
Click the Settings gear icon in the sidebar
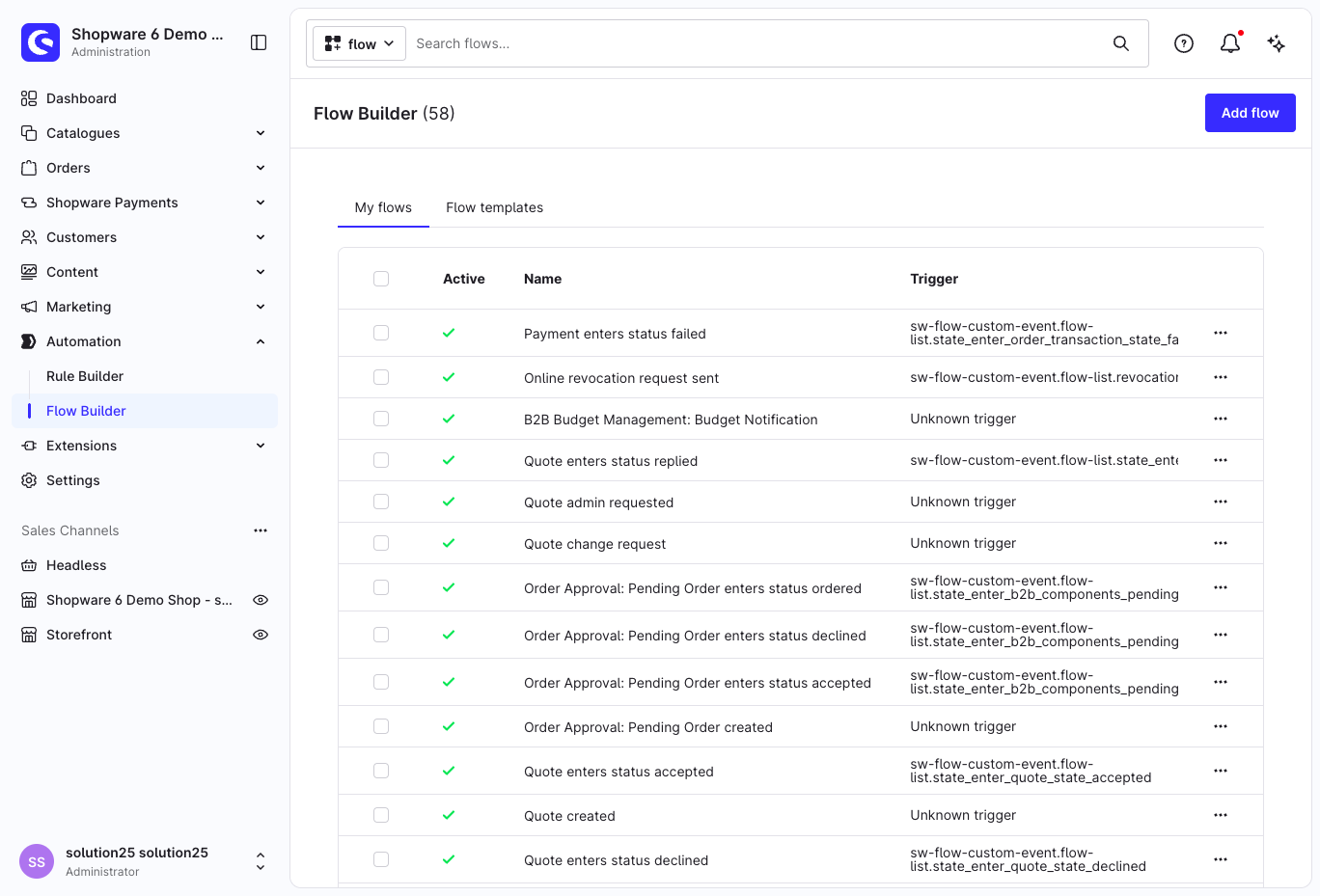click(x=29, y=480)
